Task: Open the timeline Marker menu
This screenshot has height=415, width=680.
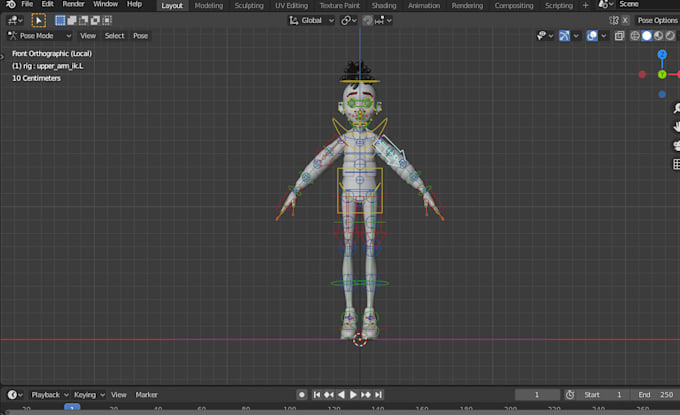Action: (146, 395)
